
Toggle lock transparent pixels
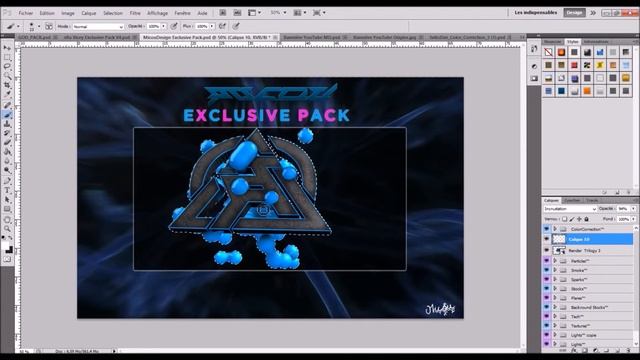coord(564,219)
